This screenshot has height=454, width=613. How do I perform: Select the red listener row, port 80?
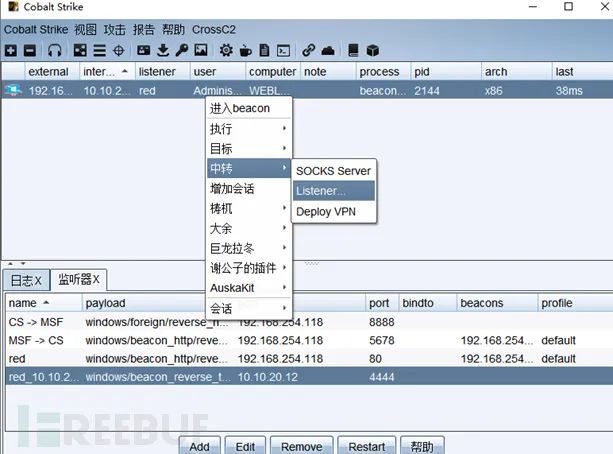pos(309,359)
